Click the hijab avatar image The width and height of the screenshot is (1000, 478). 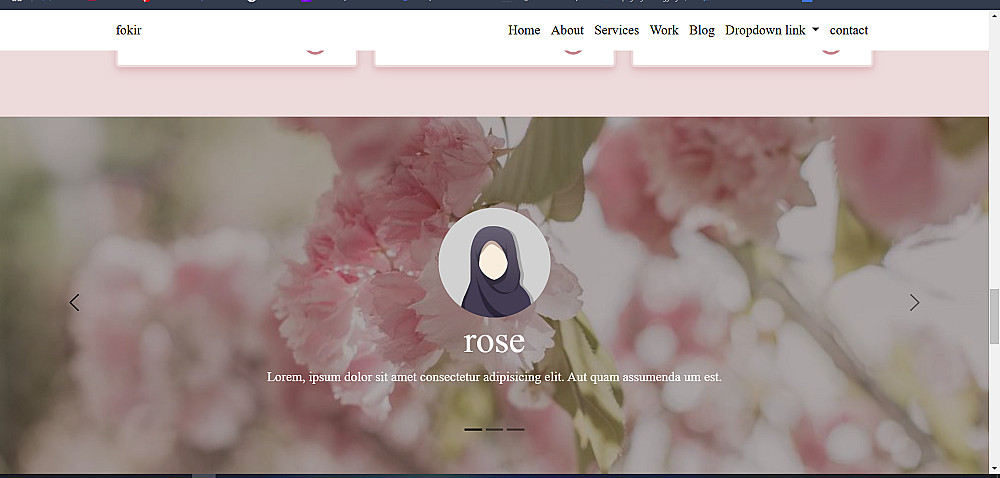(494, 263)
